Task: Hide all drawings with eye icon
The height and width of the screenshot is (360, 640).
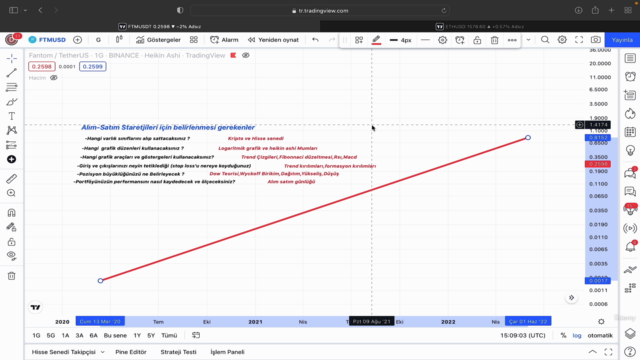Action: click(x=11, y=256)
